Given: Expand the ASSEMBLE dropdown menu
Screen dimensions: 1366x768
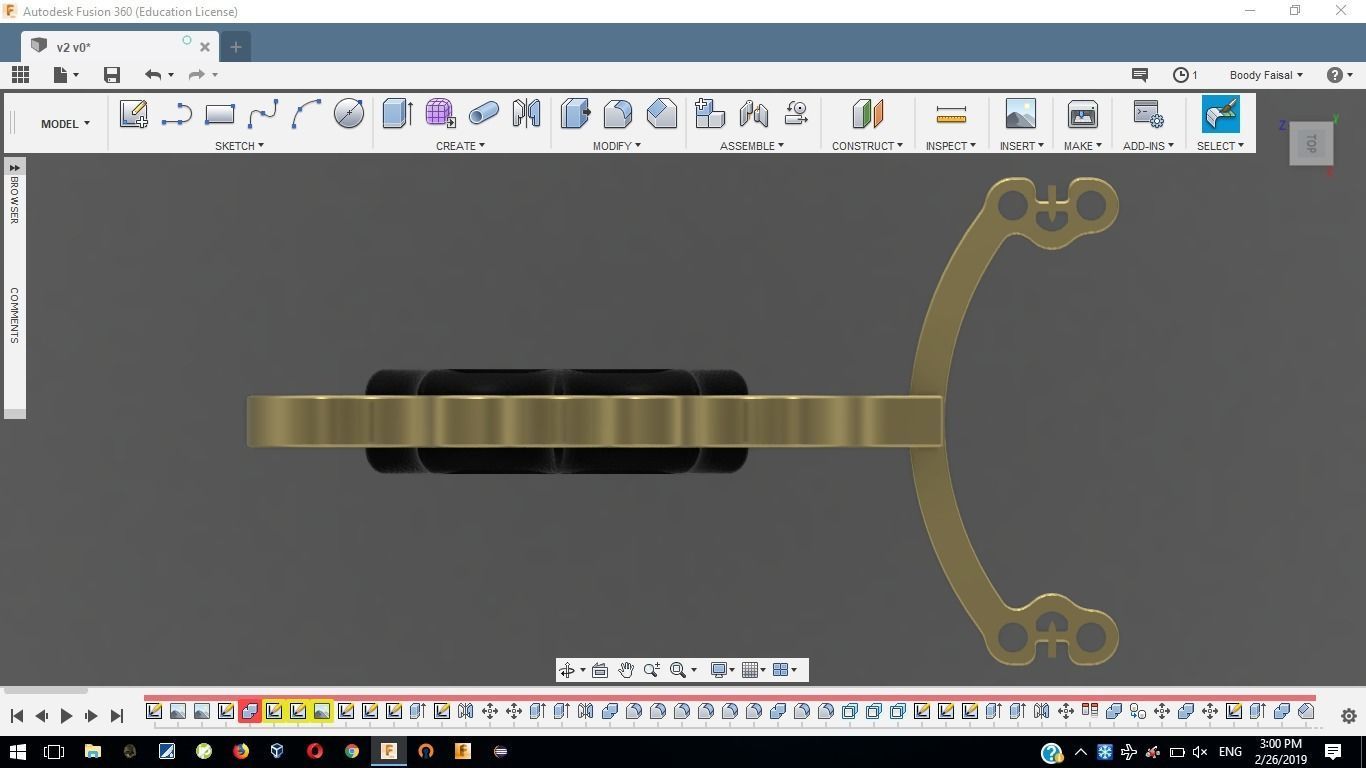Looking at the screenshot, I should pos(752,146).
